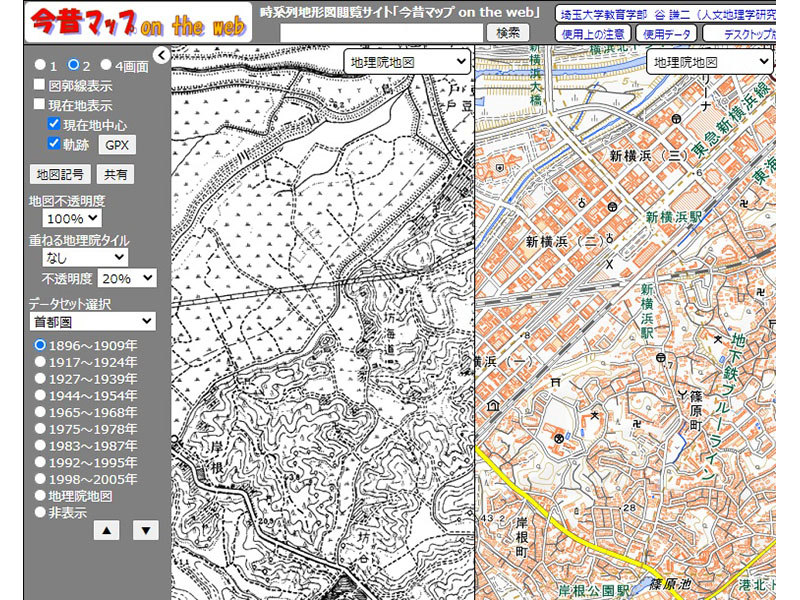Select the 4画面 layout option
The width and height of the screenshot is (800, 600).
106,65
